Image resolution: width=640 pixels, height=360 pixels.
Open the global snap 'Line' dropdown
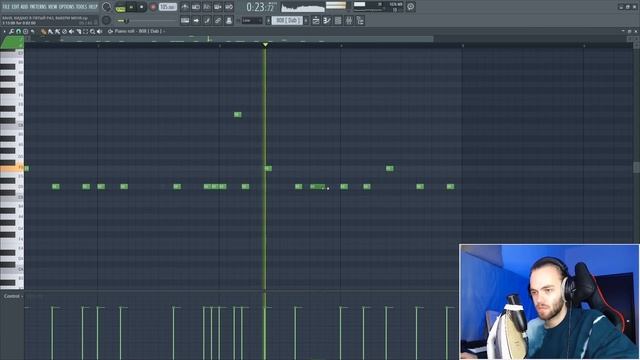point(252,20)
